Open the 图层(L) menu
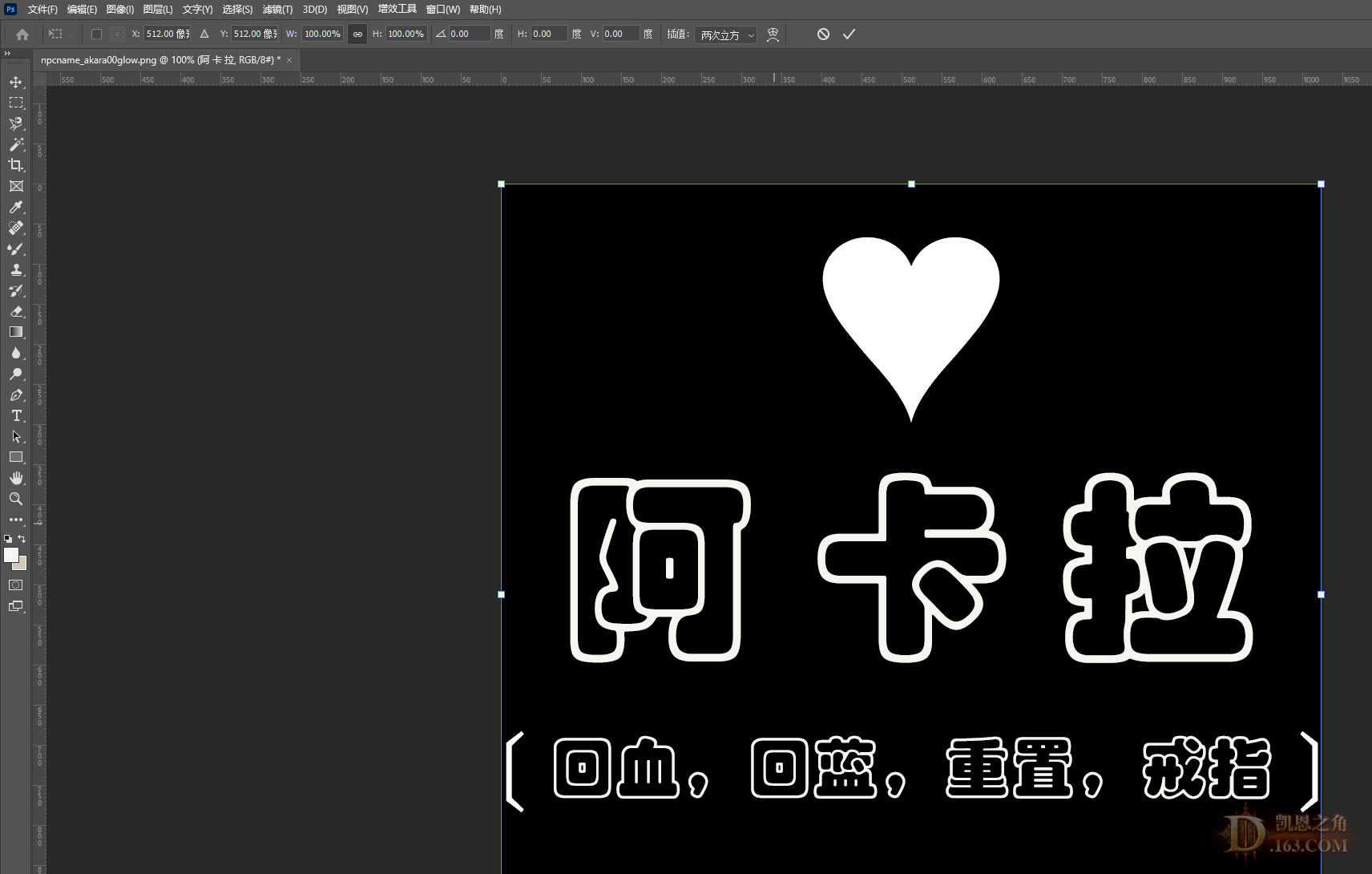Image resolution: width=1372 pixels, height=874 pixels. pos(158,10)
